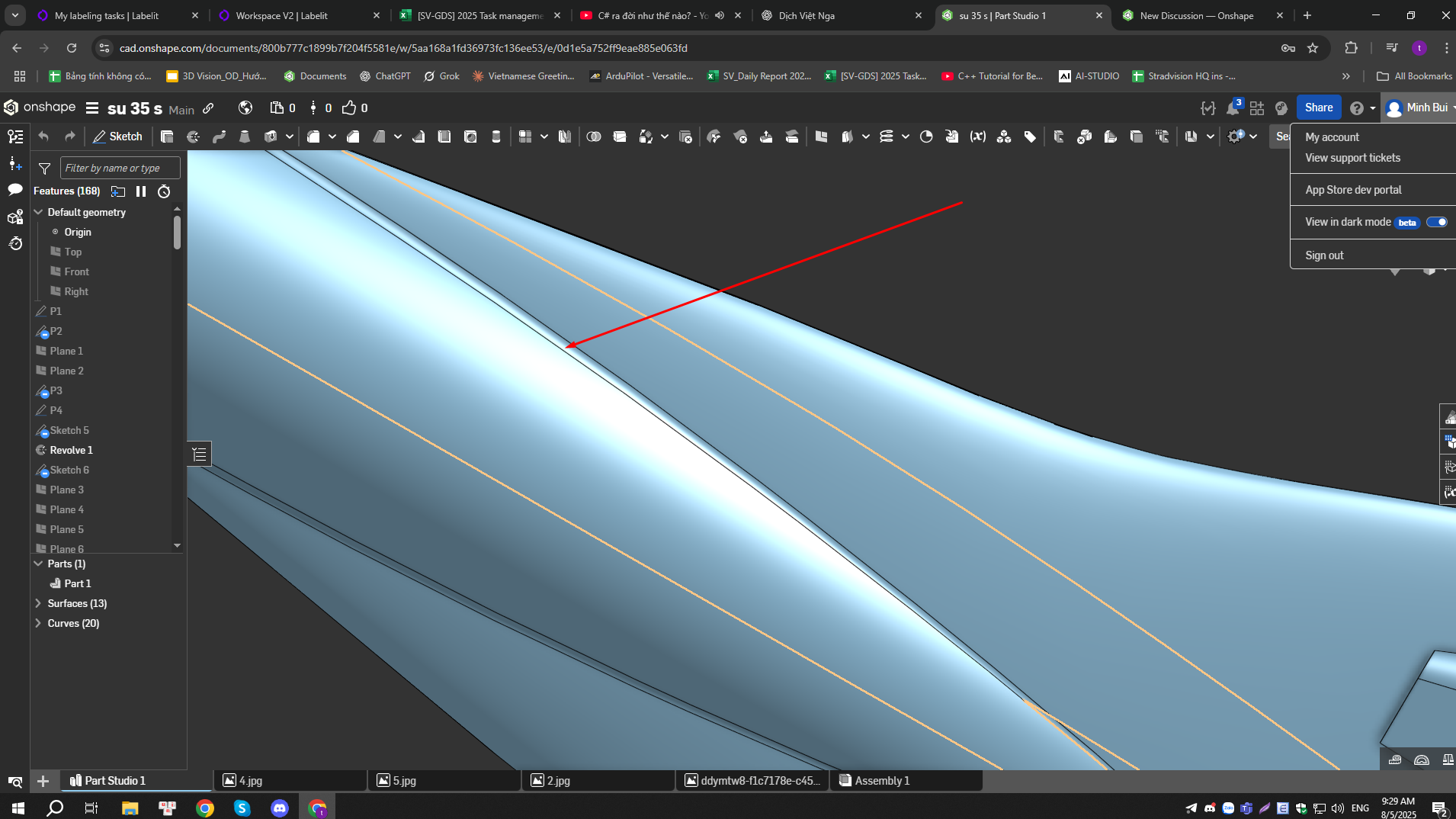Image resolution: width=1456 pixels, height=819 pixels.
Task: Switch to the 5.jpg tab
Action: click(444, 780)
